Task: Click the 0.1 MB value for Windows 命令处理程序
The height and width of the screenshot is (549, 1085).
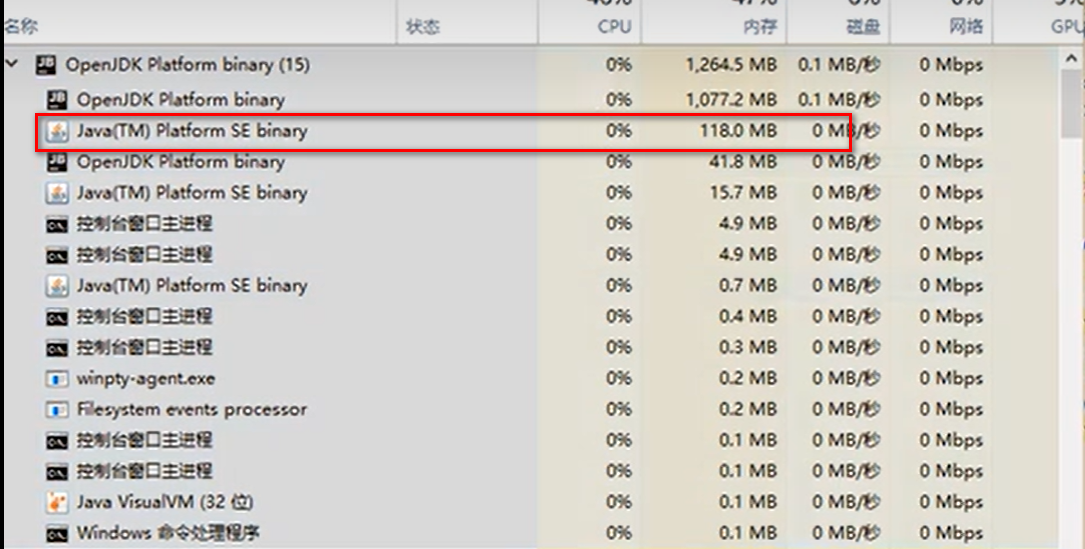Action: tap(748, 533)
